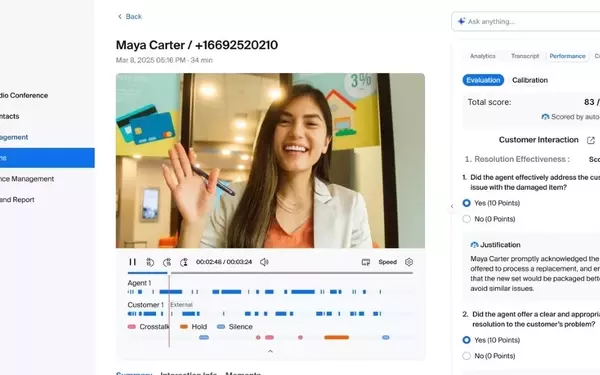Image resolution: width=600 pixels, height=375 pixels.
Task: Select Yes (10 Points) for damaged item question
Action: (x=466, y=203)
